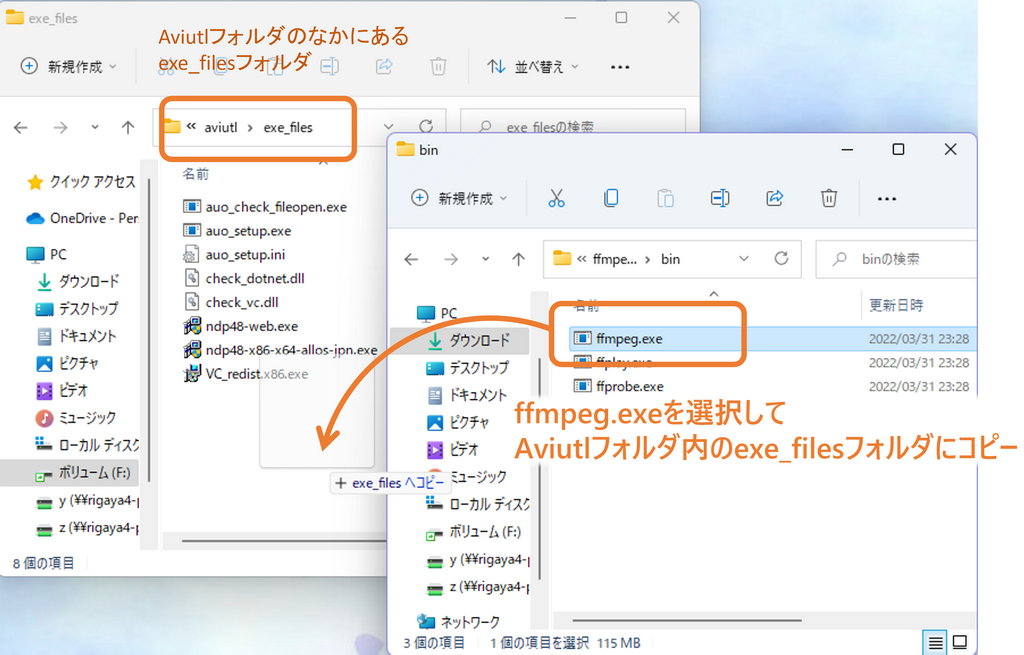Screen dimensions: 1024x655
Task: Open ダウンロード in exe_files sidebar
Action: click(77, 281)
